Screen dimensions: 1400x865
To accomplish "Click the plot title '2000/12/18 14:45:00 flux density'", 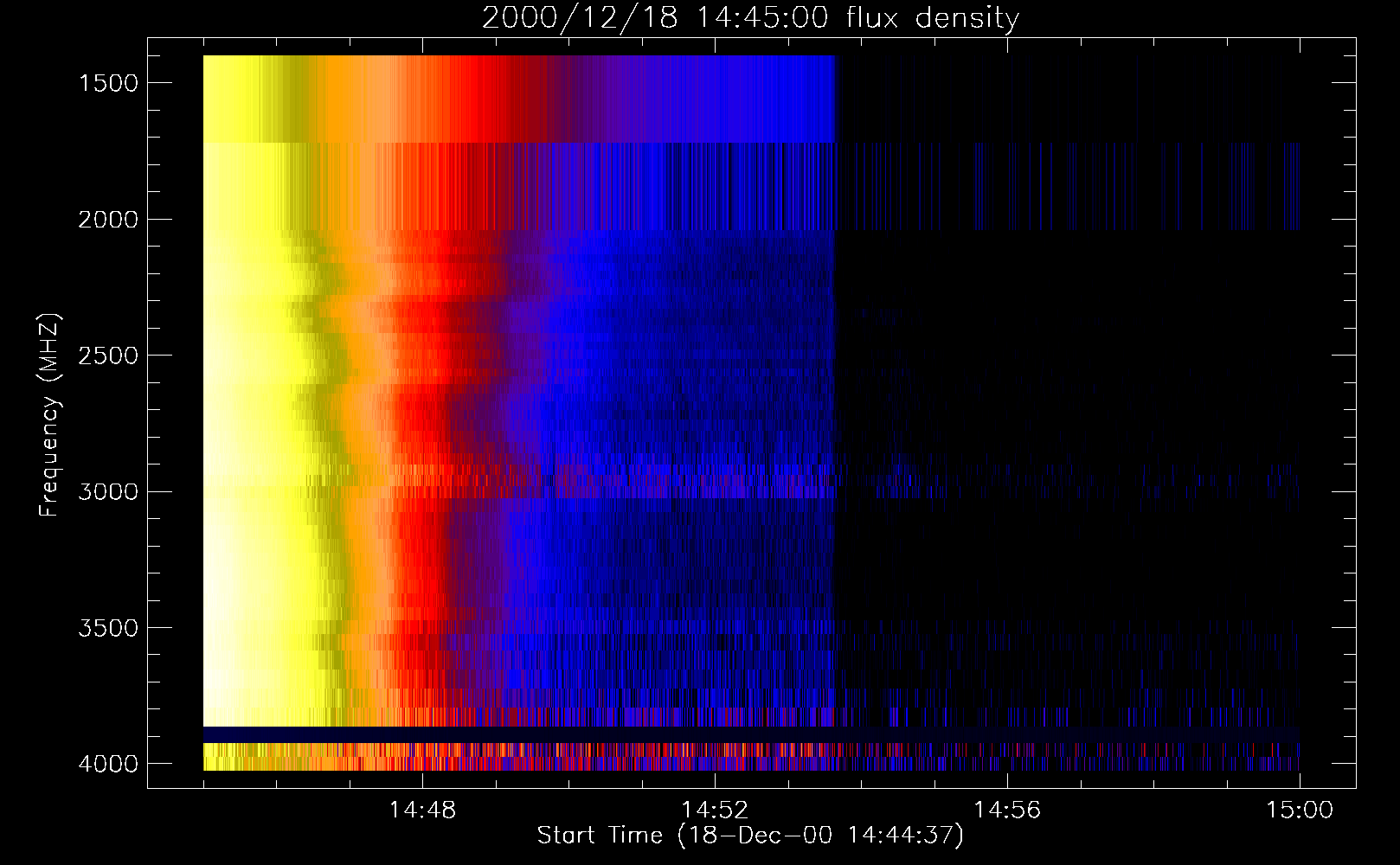I will pos(750,17).
